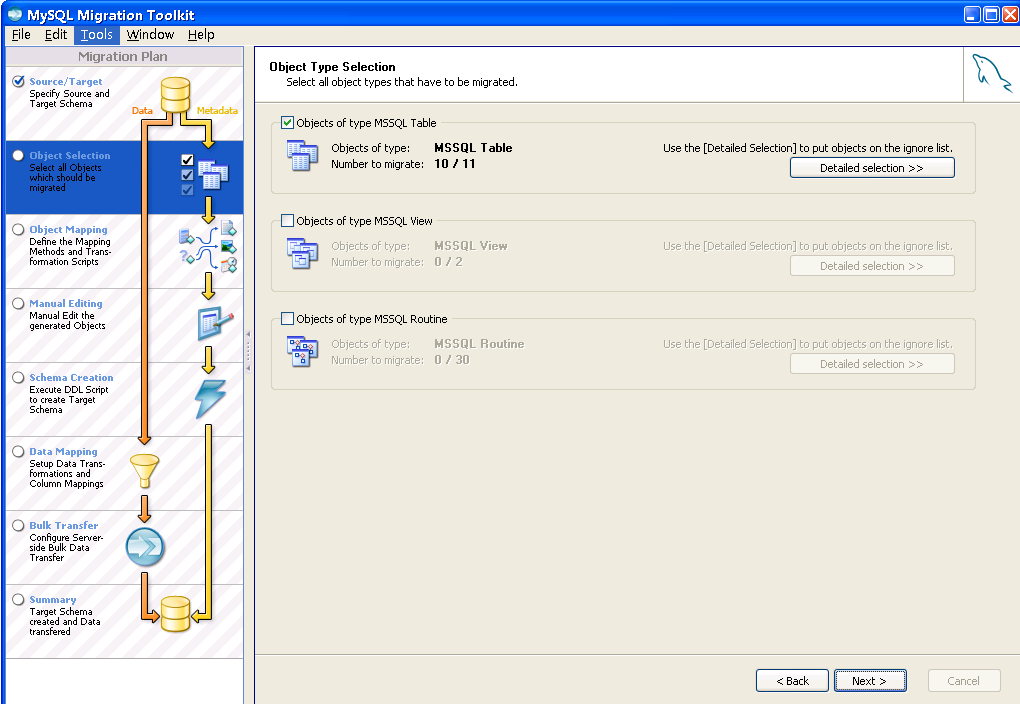
Task: Click the '0 / 30' routine count
Action: (451, 360)
